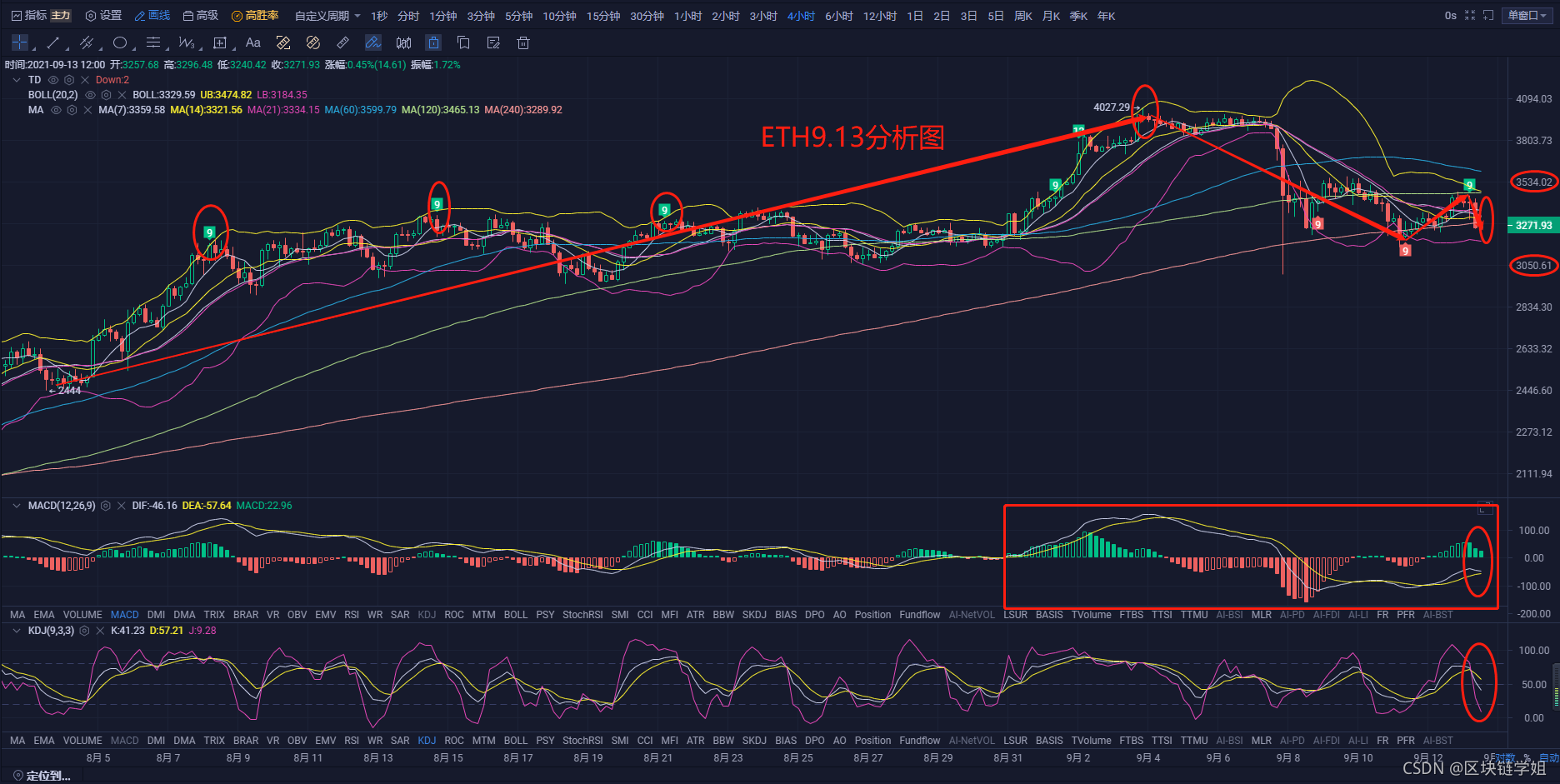Select the 4小时 timeframe
1560x784 pixels.
pyautogui.click(x=801, y=16)
